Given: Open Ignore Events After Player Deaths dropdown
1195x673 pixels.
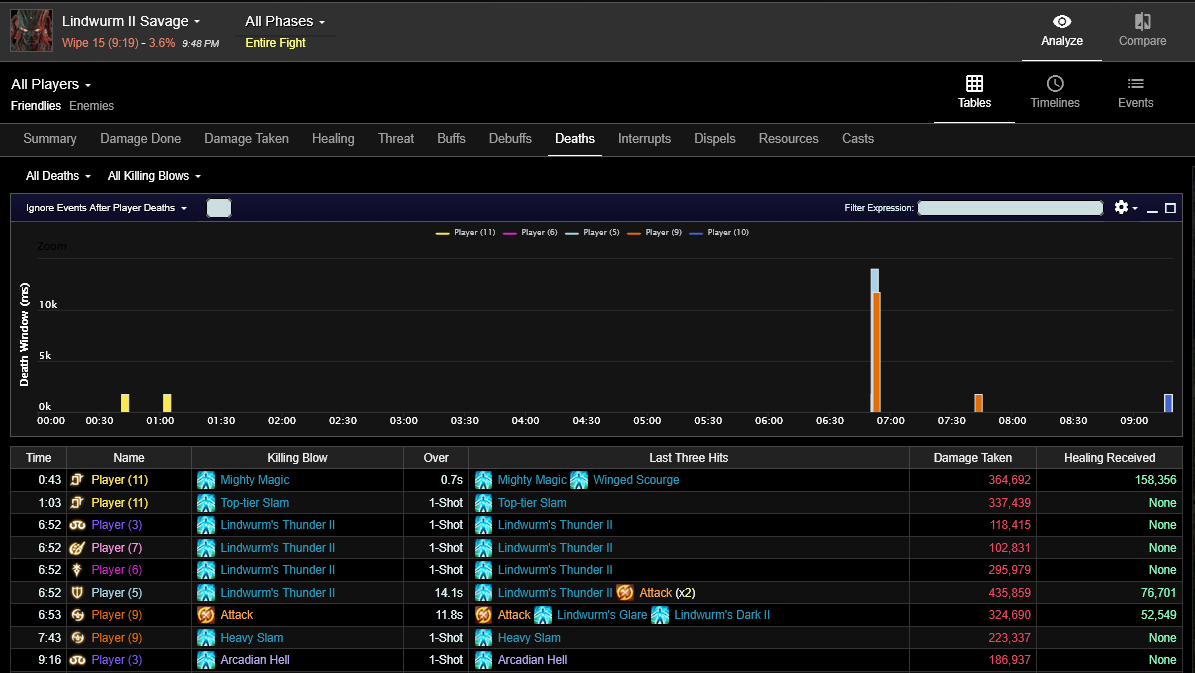Looking at the screenshot, I should [x=106, y=208].
